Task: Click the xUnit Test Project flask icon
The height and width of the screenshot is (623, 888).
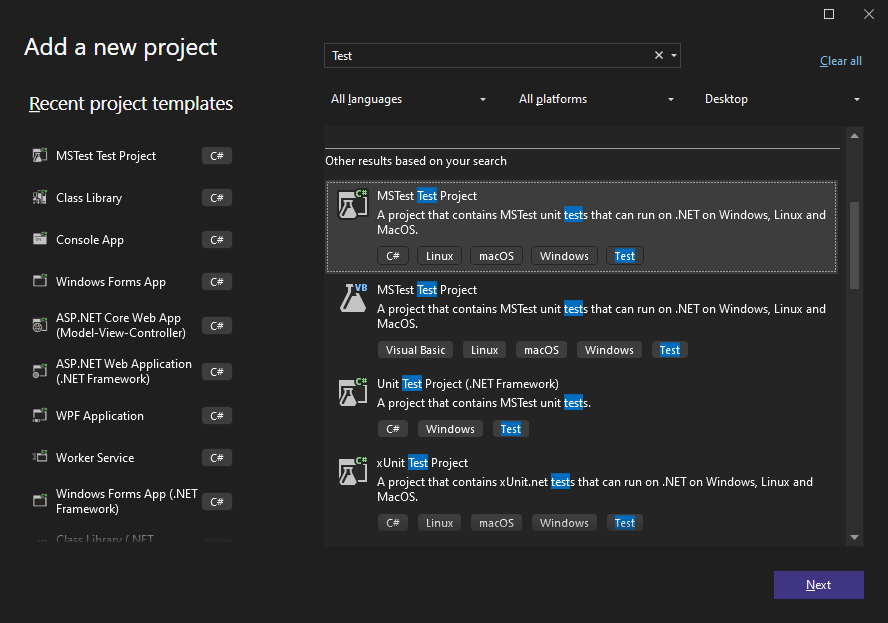Action: click(x=353, y=471)
